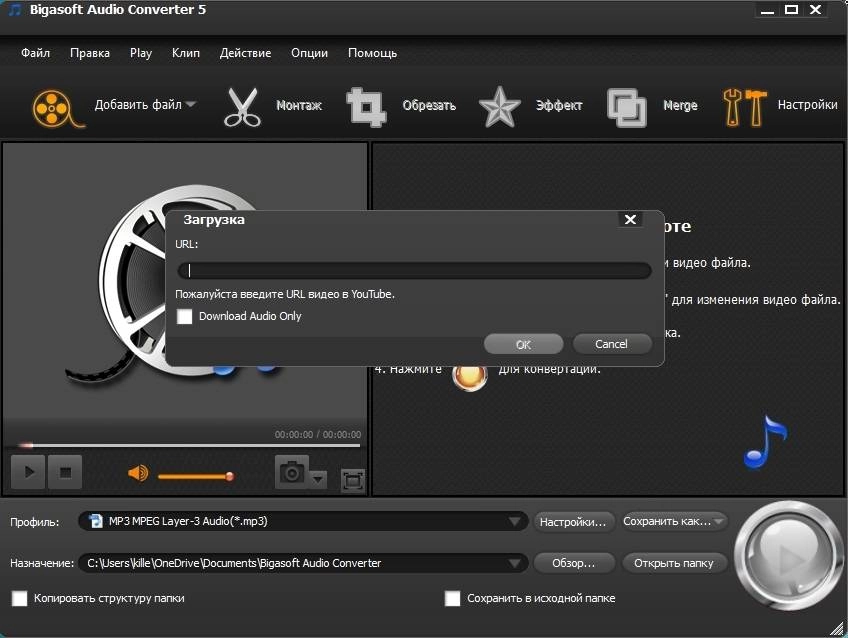Image resolution: width=848 pixels, height=638 pixels.
Task: Open the Профиль format dropdown
Action: pyautogui.click(x=514, y=522)
